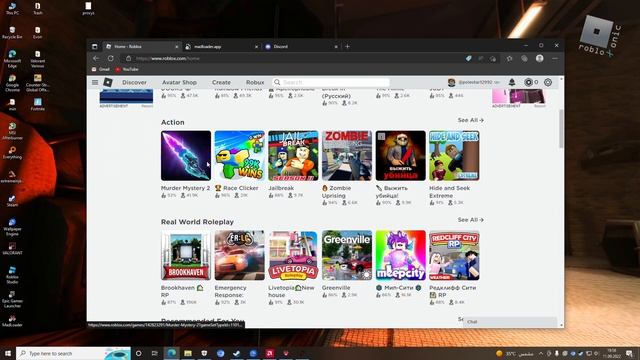Open Zombie Uprising game thumbnail
The image size is (640, 360).
pos(347,156)
